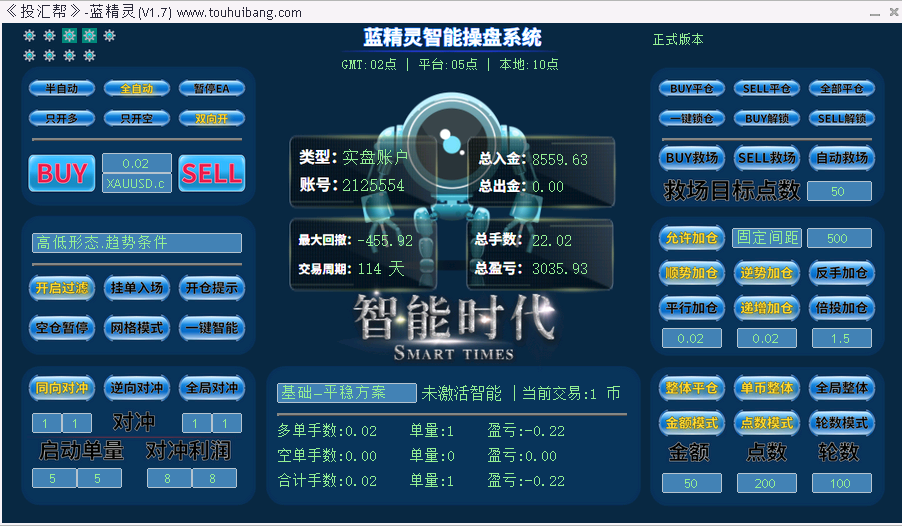902x527 pixels.
Task: Click the 总盈亏 value 3035.93
Action: click(560, 269)
